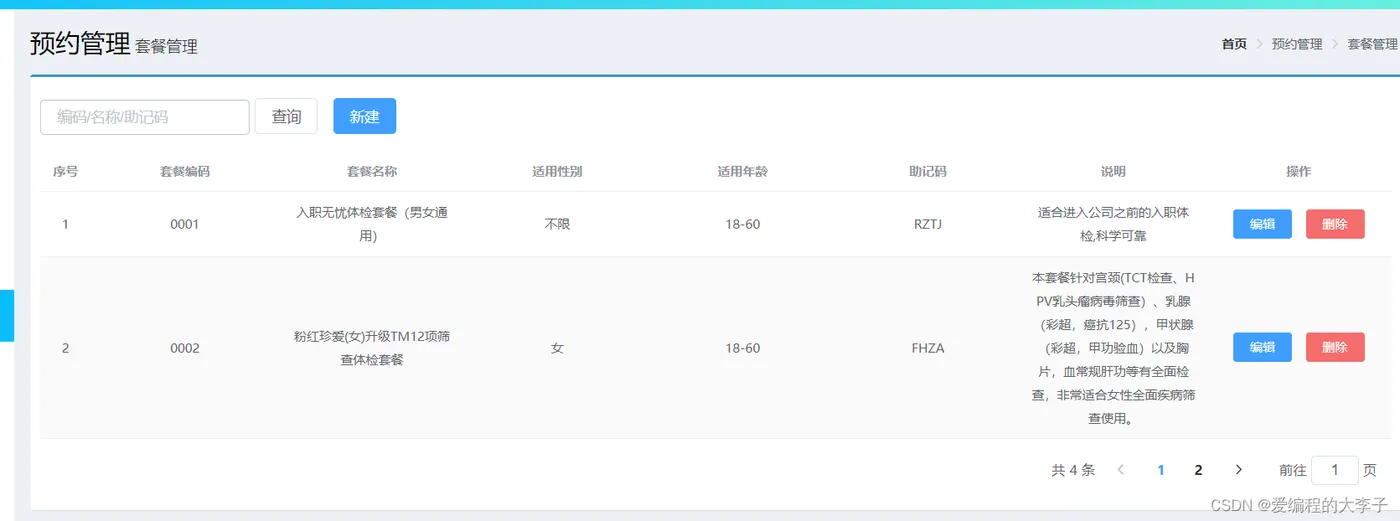This screenshot has width=1400, height=521.
Task: Click the 适用年龄 column header
Action: [x=743, y=171]
